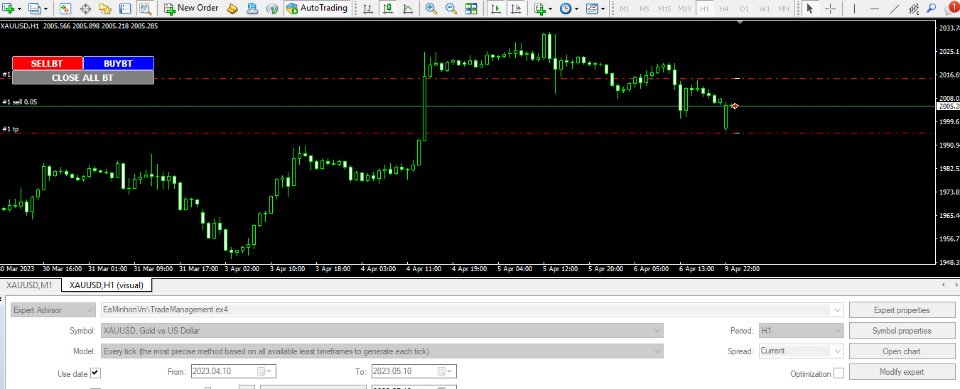This screenshot has width=960, height=389.
Task: Open the Navigator star-folder icon
Action: (x=105, y=9)
